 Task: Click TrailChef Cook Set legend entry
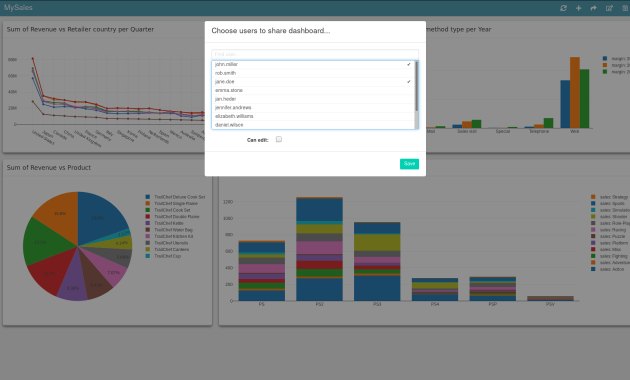click(168, 210)
